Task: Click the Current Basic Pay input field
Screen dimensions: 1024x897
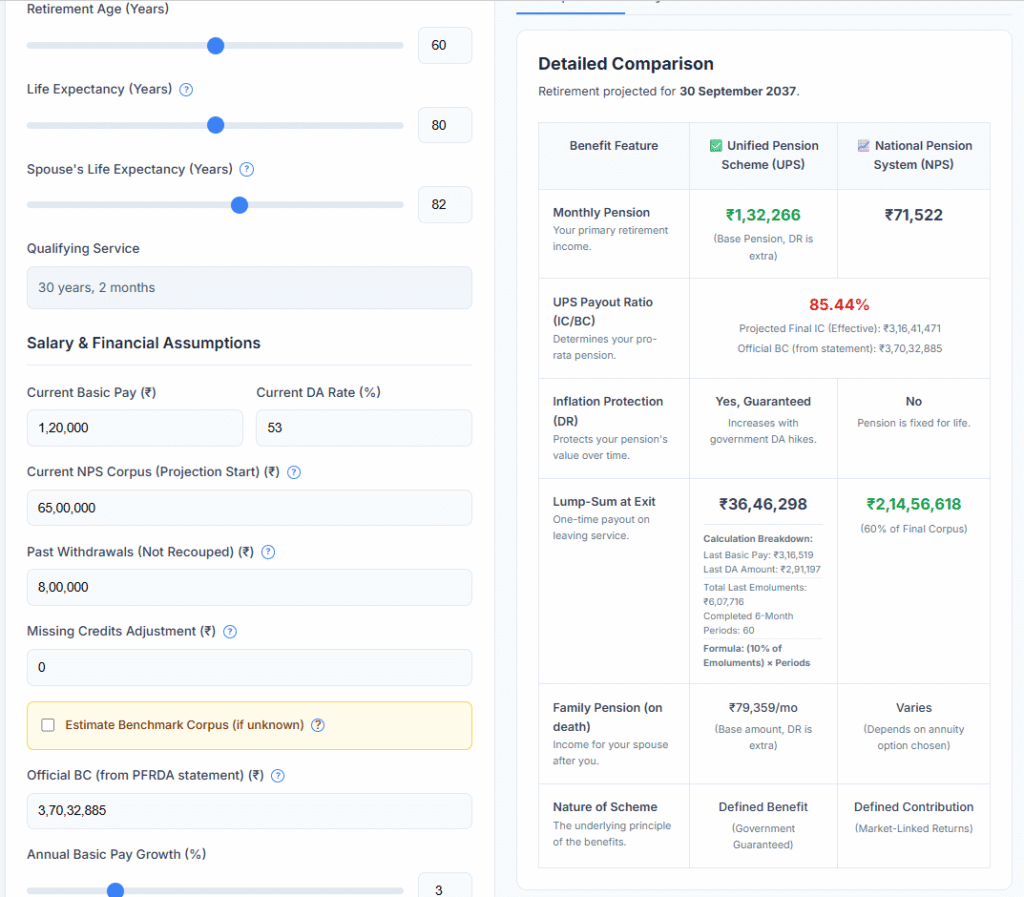Action: click(x=134, y=427)
